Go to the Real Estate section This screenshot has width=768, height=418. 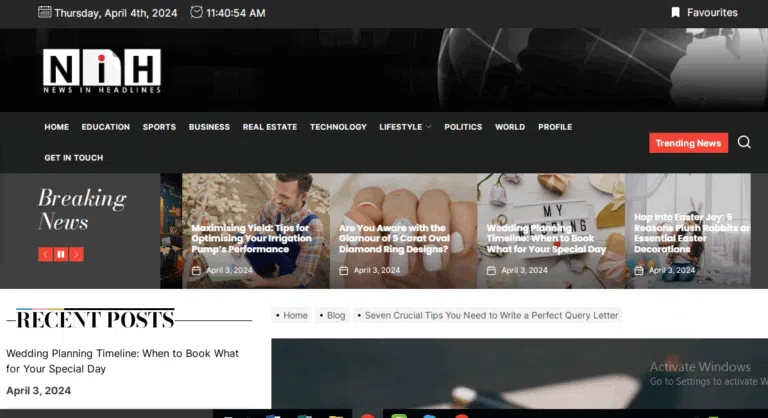(270, 127)
